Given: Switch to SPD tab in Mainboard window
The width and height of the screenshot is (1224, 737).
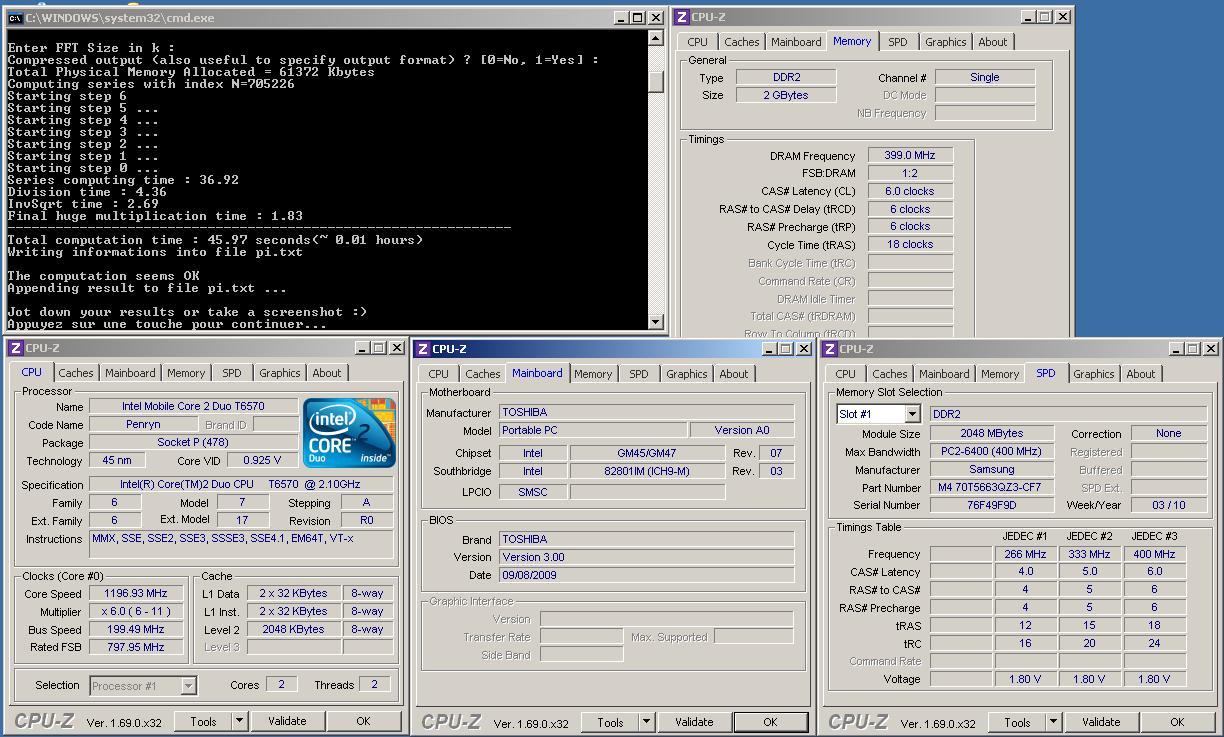Looking at the screenshot, I should tap(638, 374).
